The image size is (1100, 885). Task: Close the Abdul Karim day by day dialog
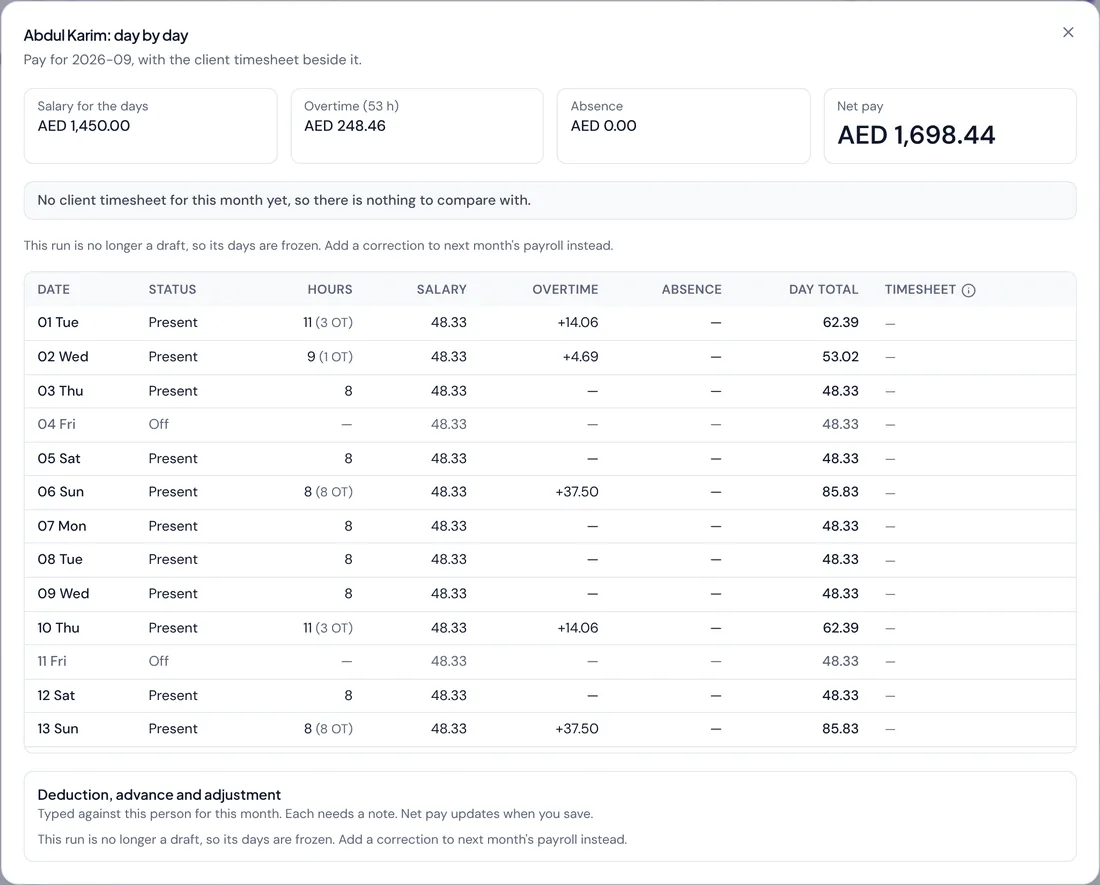pyautogui.click(x=1068, y=32)
